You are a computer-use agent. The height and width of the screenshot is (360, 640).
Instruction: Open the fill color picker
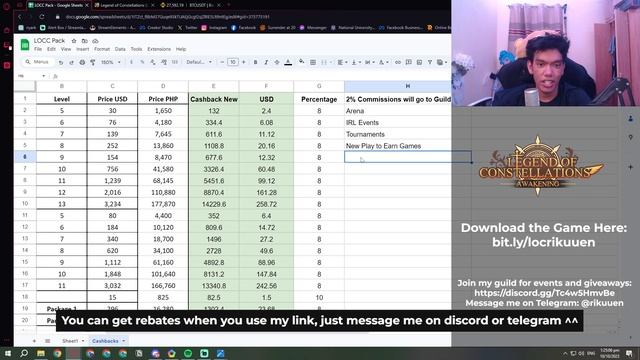coord(301,62)
